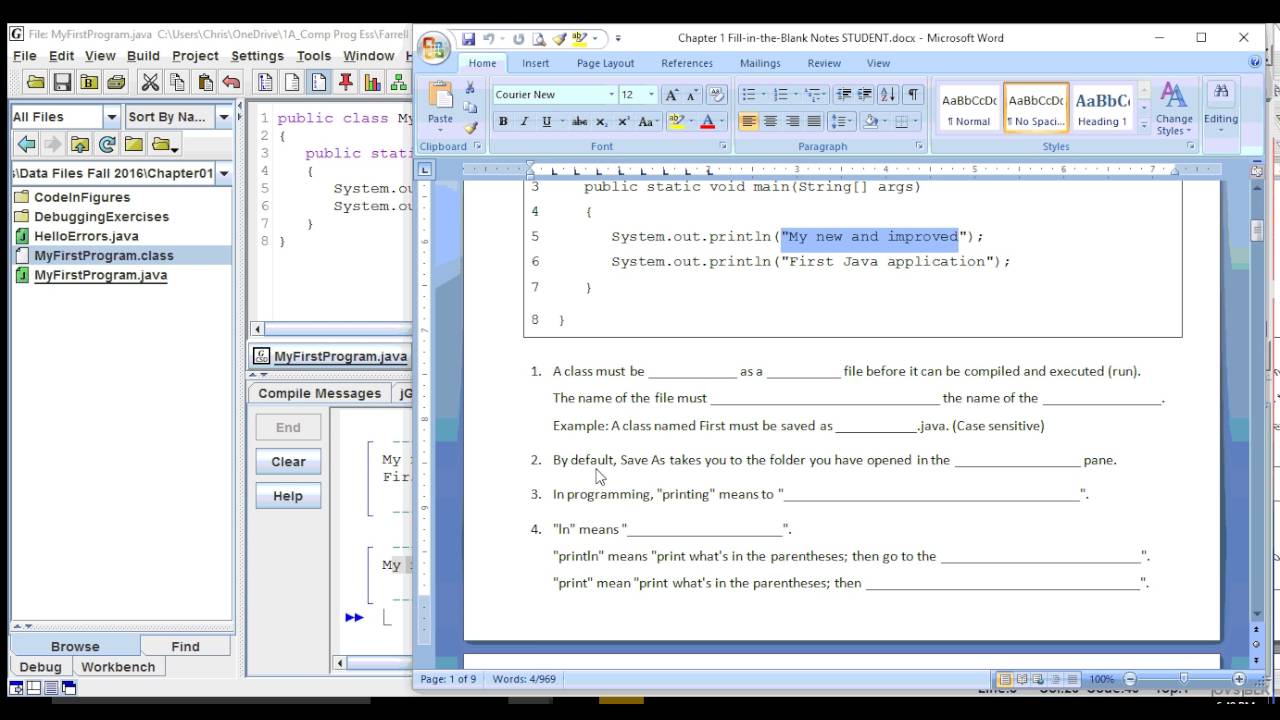Click the bar chart icon in jGRASP toolbar
The width and height of the screenshot is (1280, 720).
373,83
